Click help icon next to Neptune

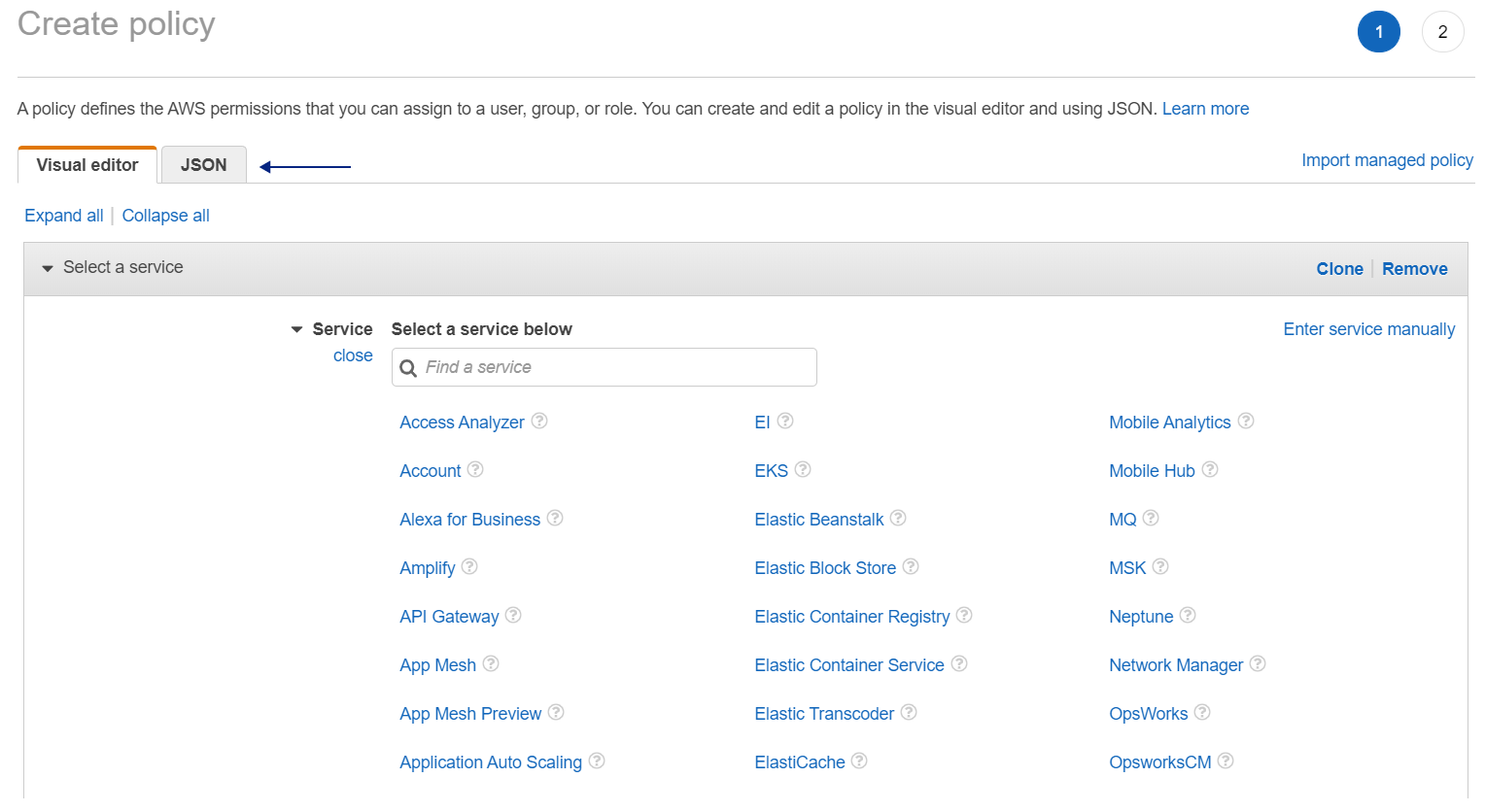1188,615
